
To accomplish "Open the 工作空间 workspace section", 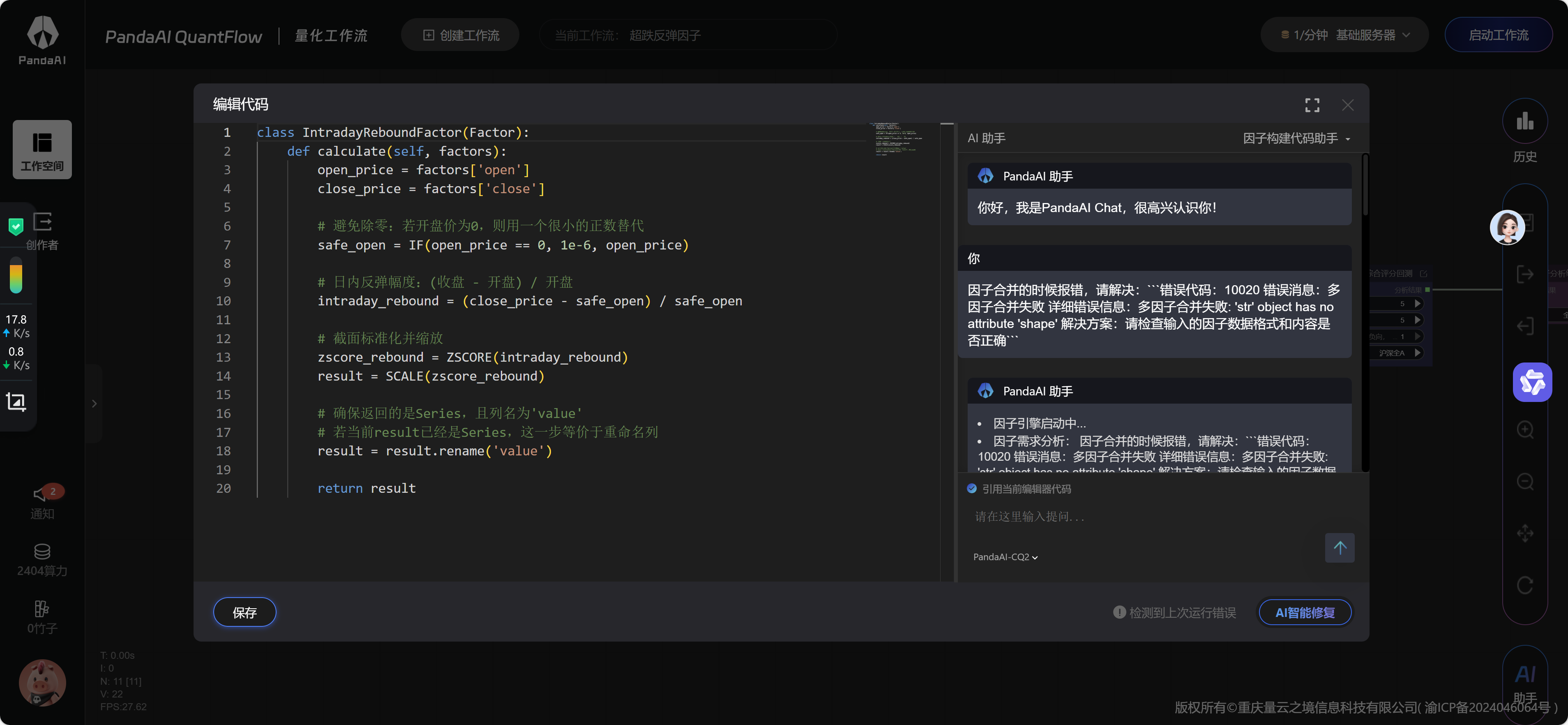I will (42, 150).
